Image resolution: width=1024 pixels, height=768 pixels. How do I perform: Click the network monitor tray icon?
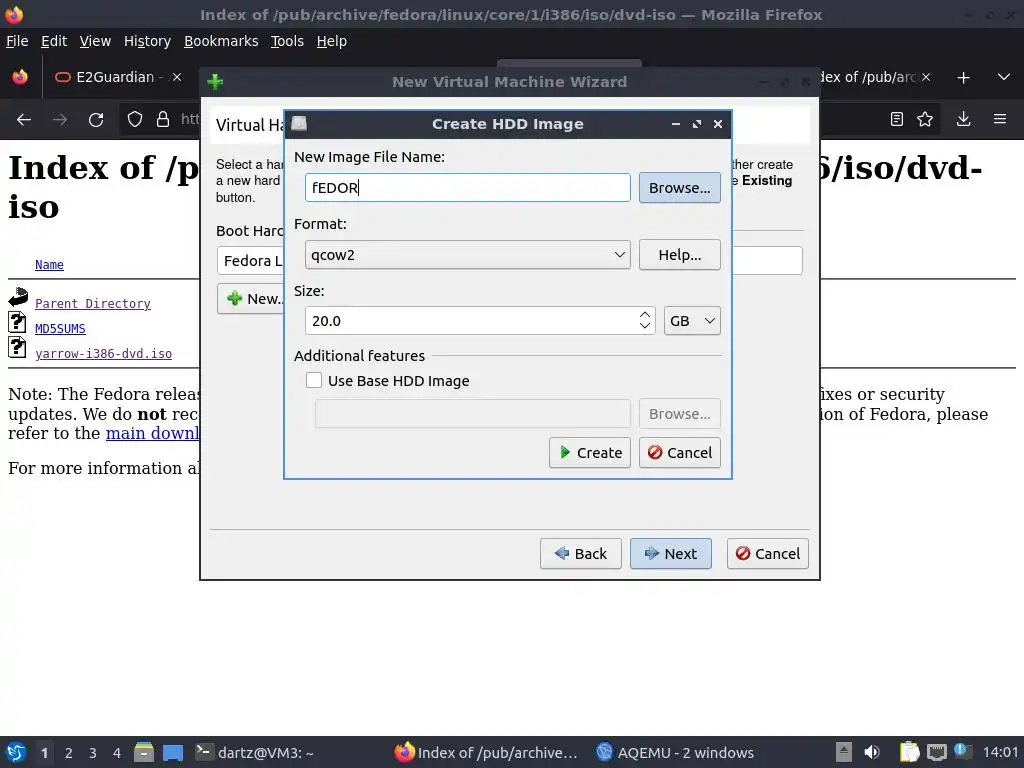point(936,752)
